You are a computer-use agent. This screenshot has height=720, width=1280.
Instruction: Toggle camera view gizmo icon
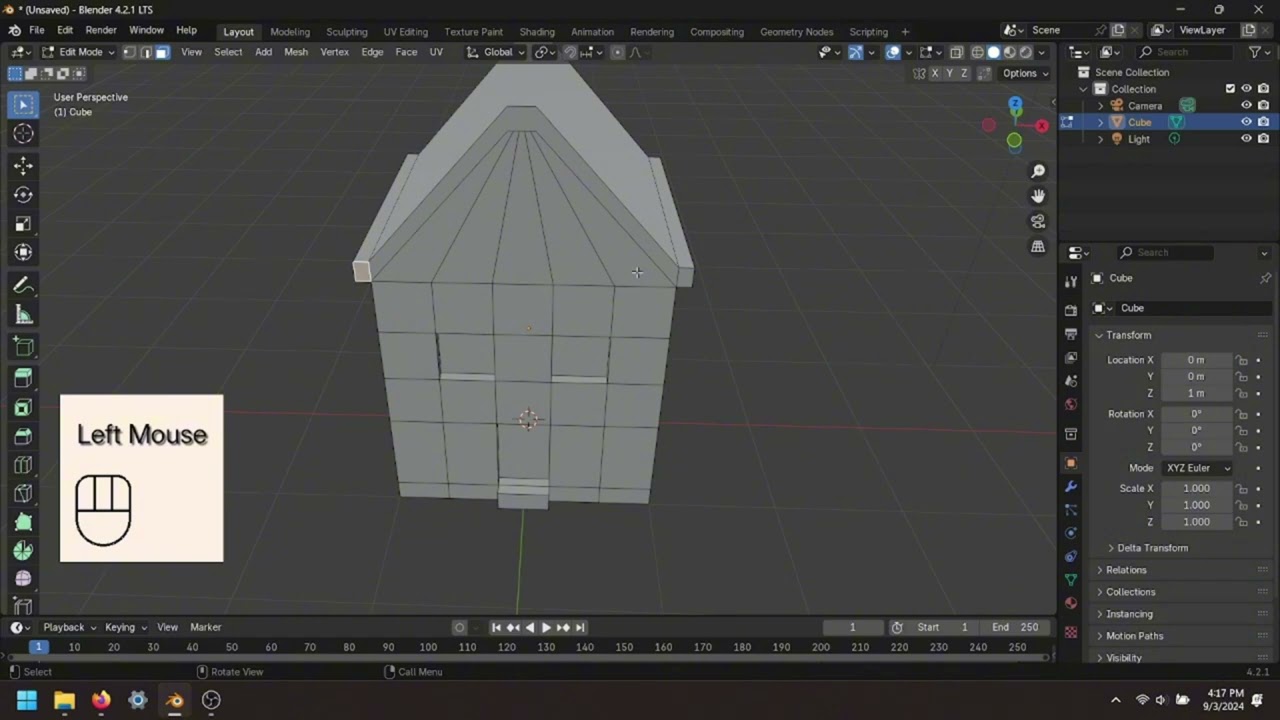[1038, 221]
